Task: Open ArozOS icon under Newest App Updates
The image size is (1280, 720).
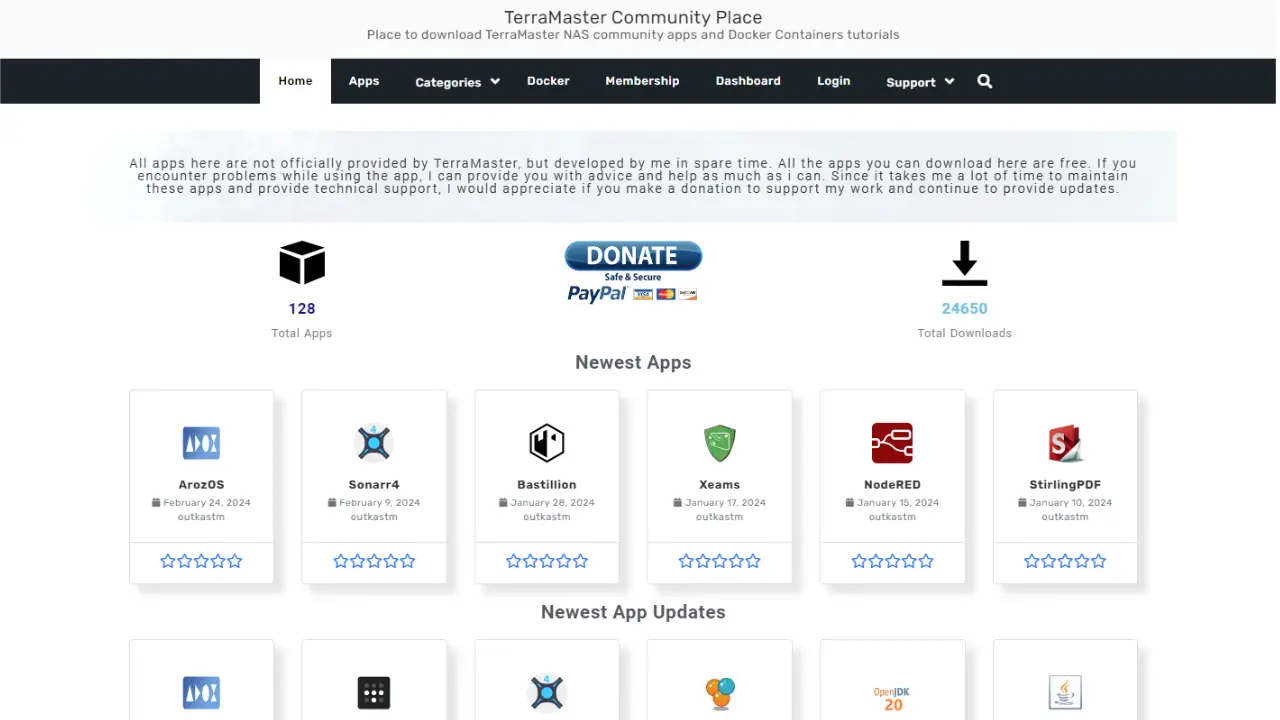Action: click(201, 692)
